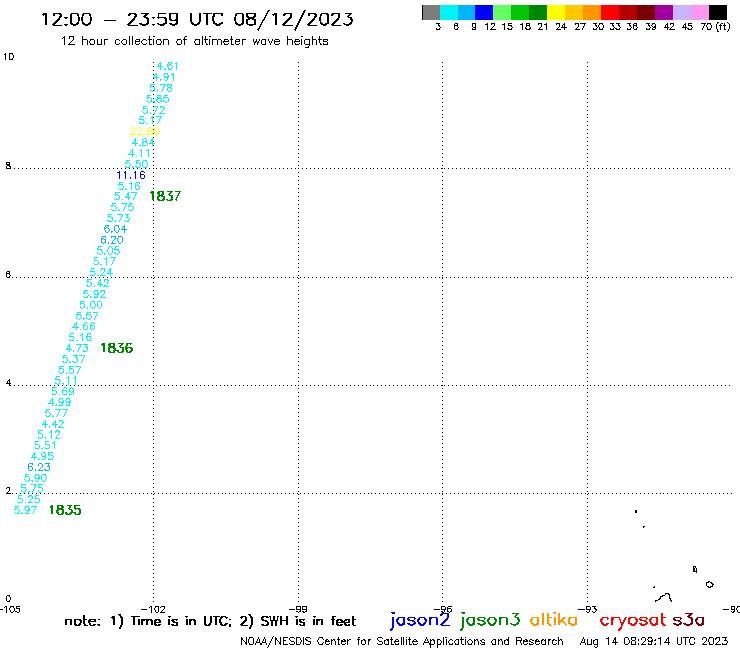Click the note about UTC and SWH feet
Screen dimensions: 740x650
210,621
